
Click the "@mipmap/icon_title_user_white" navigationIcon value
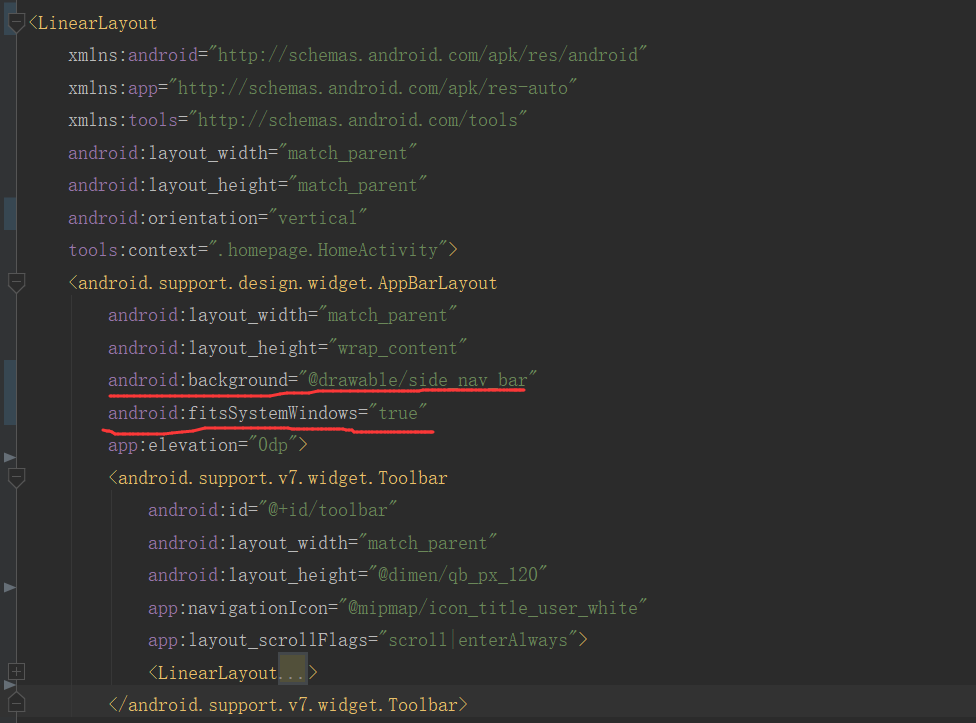click(492, 608)
